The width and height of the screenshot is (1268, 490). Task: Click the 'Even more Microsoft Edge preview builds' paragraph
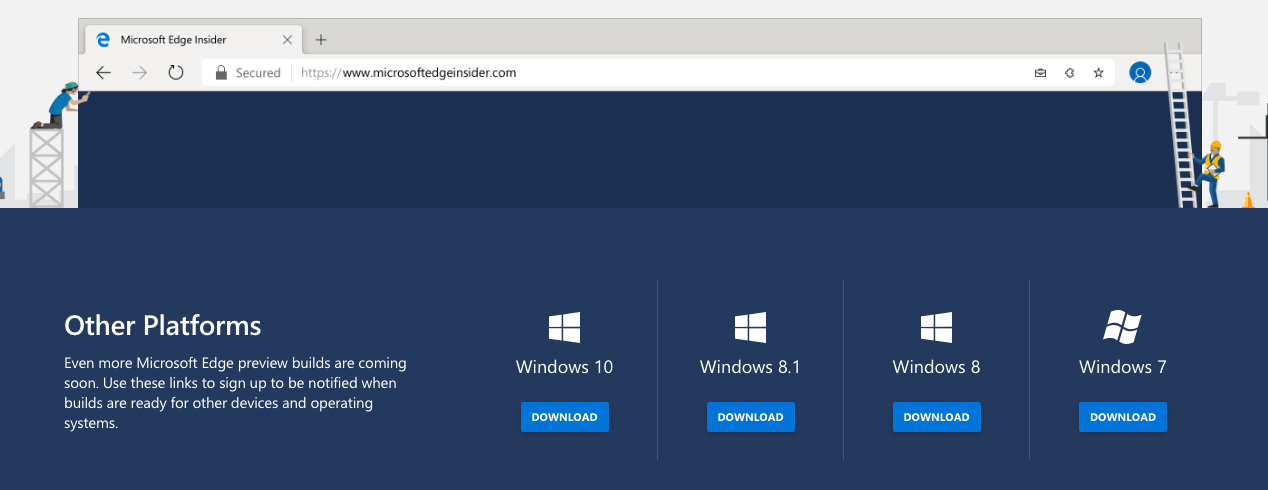pos(236,393)
